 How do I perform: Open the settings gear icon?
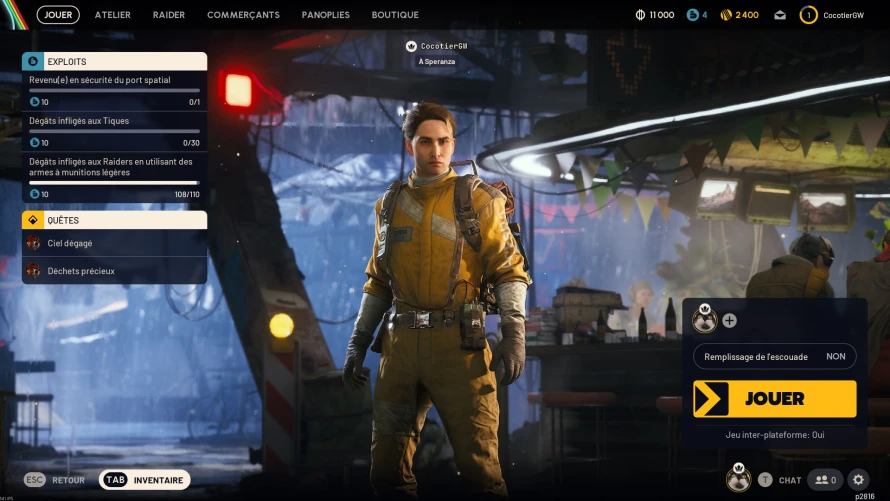858,480
